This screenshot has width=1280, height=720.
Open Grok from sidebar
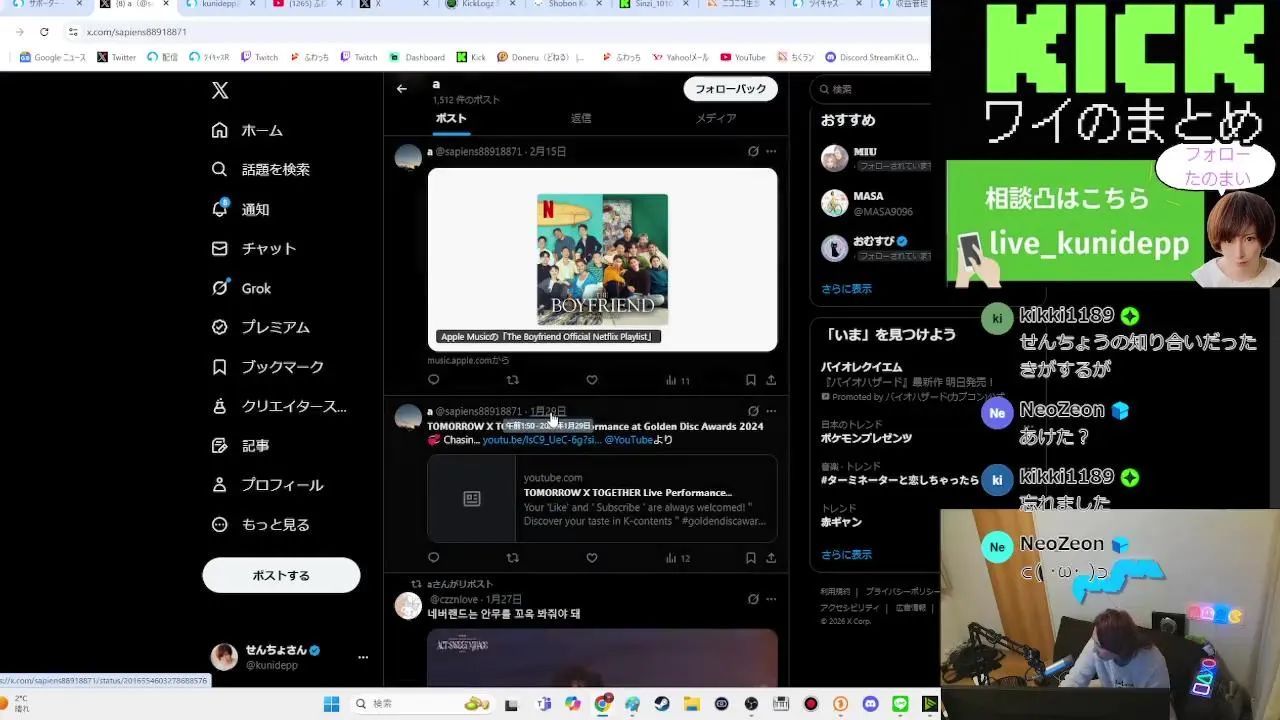tap(241, 288)
